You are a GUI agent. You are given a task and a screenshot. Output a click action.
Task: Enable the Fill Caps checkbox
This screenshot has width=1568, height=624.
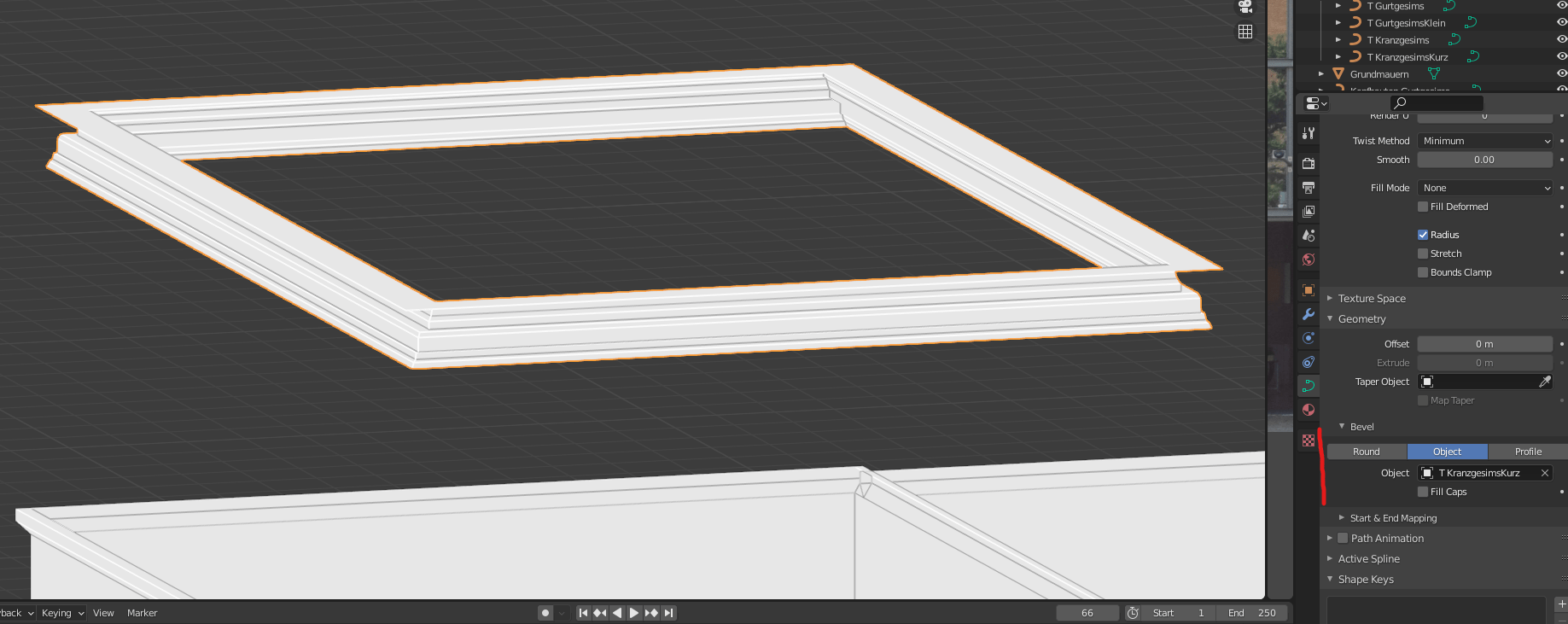[x=1423, y=492]
